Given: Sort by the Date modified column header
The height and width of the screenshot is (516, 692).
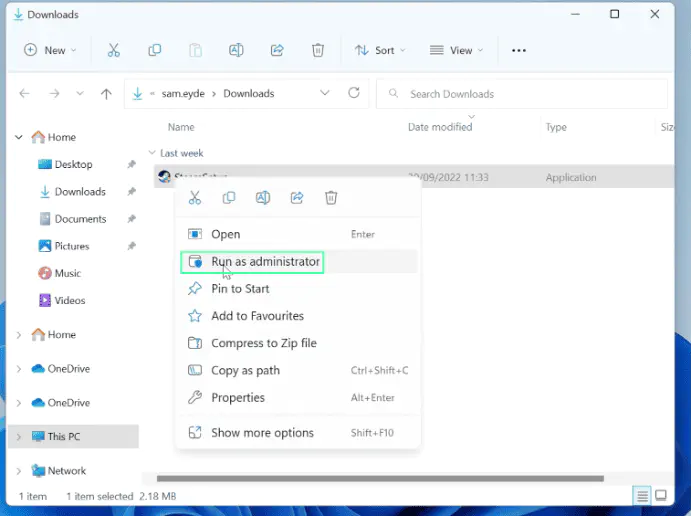Looking at the screenshot, I should [440, 127].
